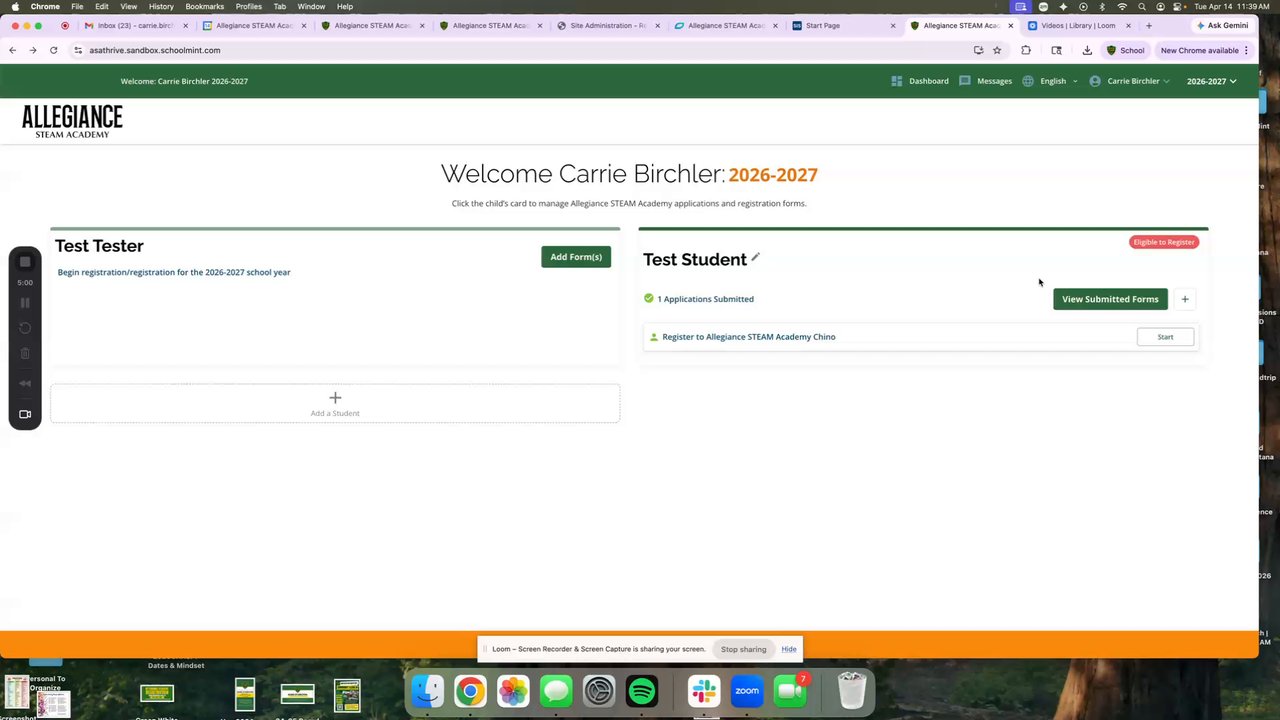Click the address bar URL field
The width and height of the screenshot is (1280, 720).
(x=520, y=50)
